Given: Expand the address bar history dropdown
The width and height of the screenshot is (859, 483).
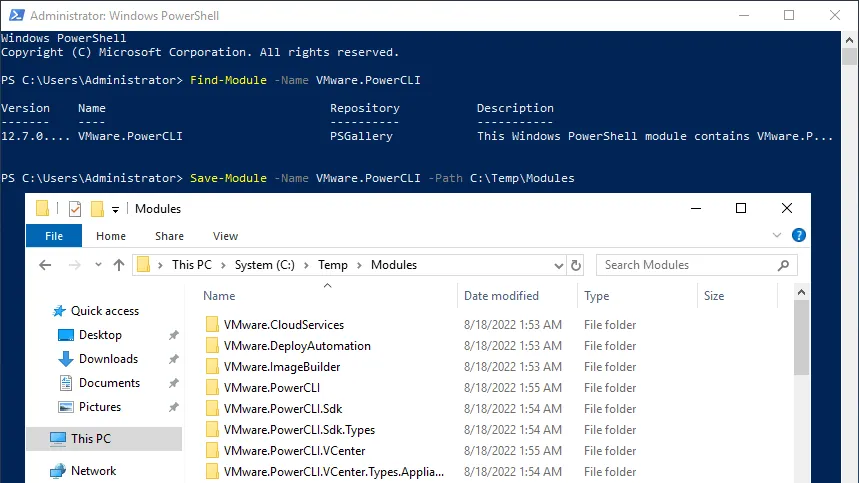Looking at the screenshot, I should coord(559,265).
